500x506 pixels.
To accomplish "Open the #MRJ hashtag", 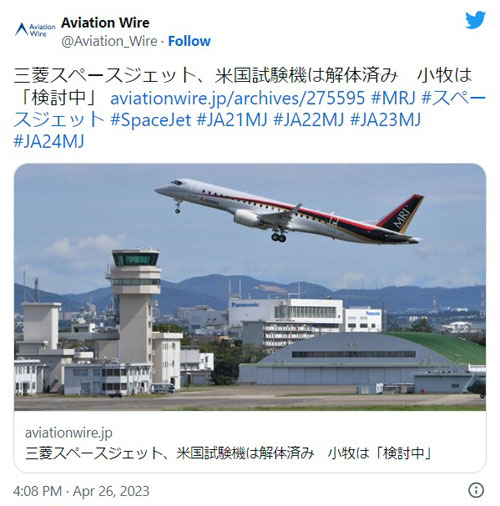I will (393, 98).
